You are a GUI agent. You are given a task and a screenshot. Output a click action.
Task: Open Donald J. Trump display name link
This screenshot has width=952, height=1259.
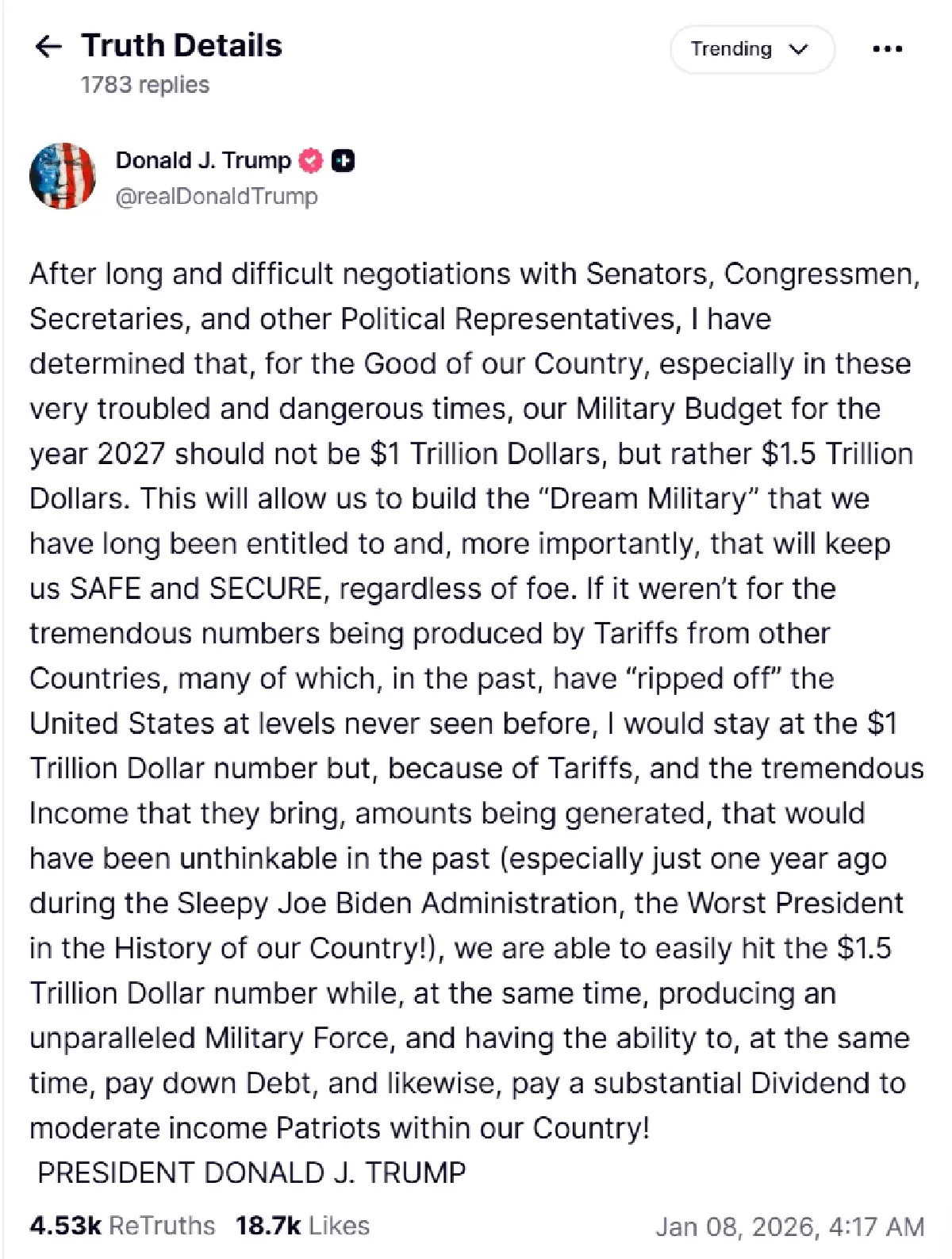pos(203,160)
